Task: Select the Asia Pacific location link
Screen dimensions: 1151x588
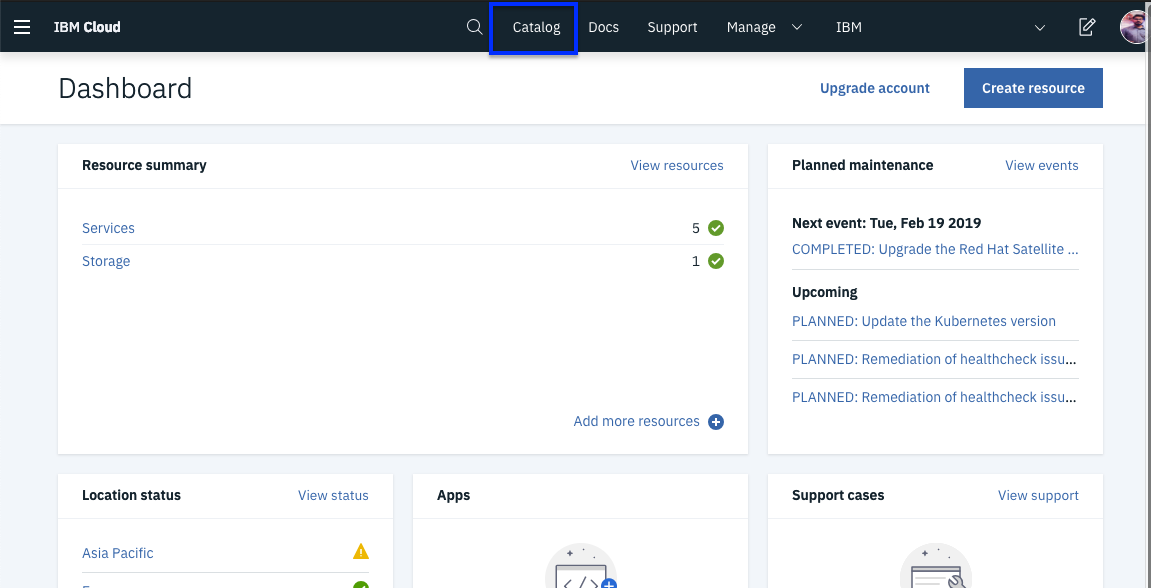Action: point(117,553)
